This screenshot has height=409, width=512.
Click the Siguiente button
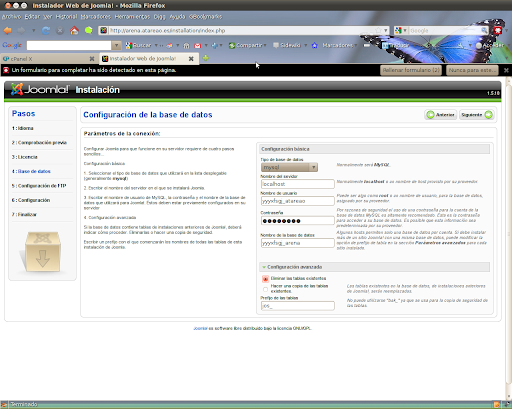click(476, 115)
